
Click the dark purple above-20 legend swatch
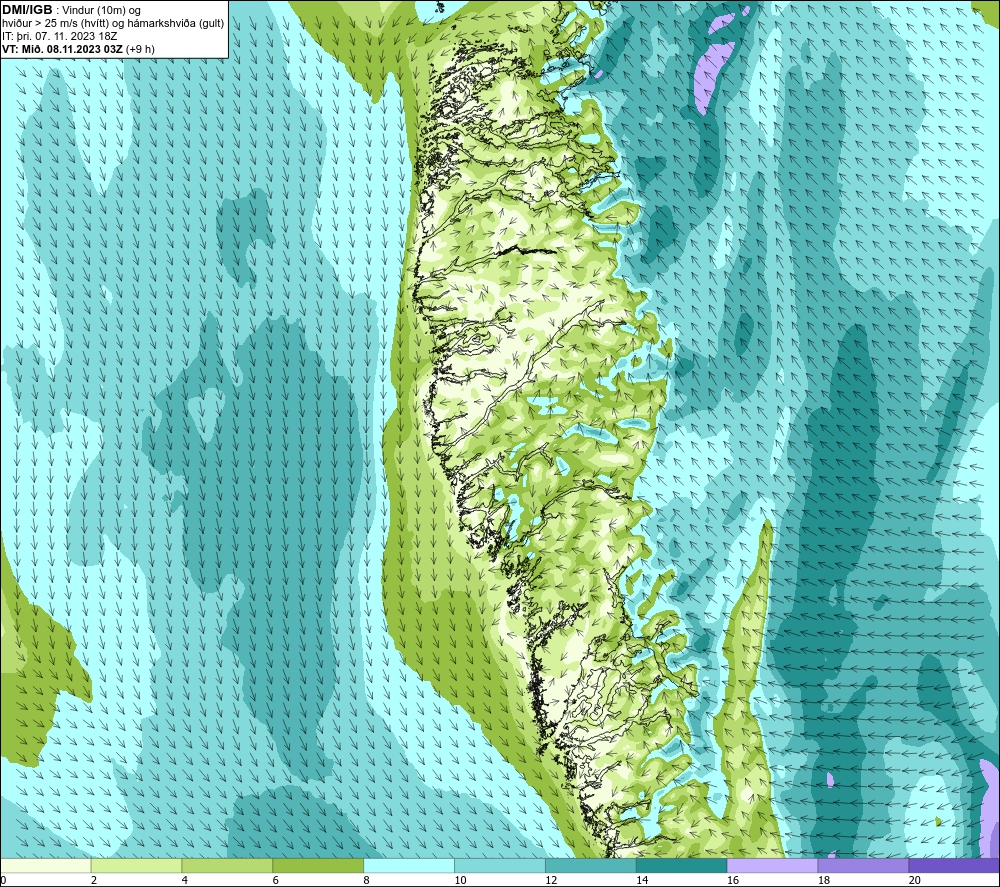(954, 865)
